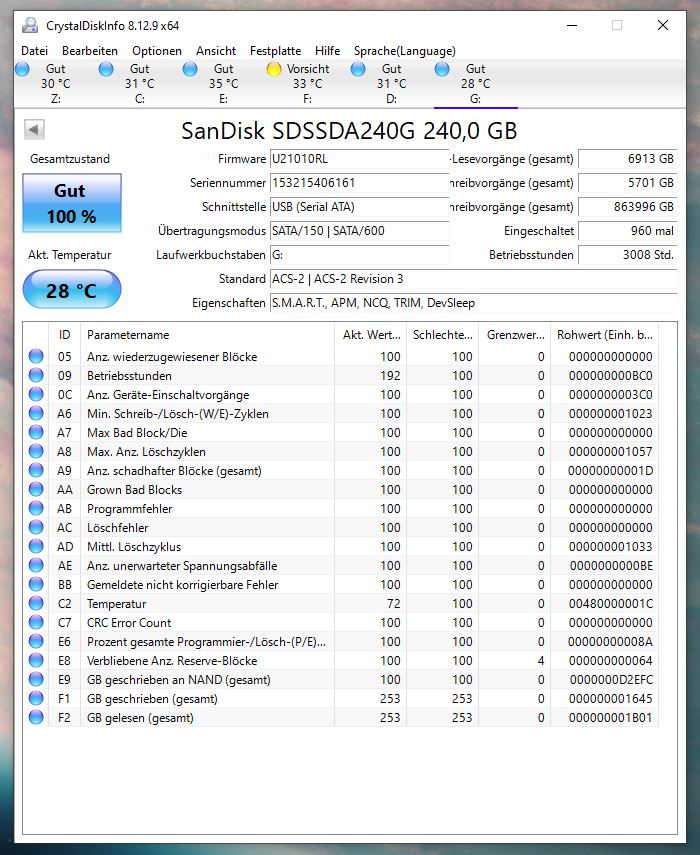Select drive C: status icon
This screenshot has width=700, height=855.
click(106, 69)
